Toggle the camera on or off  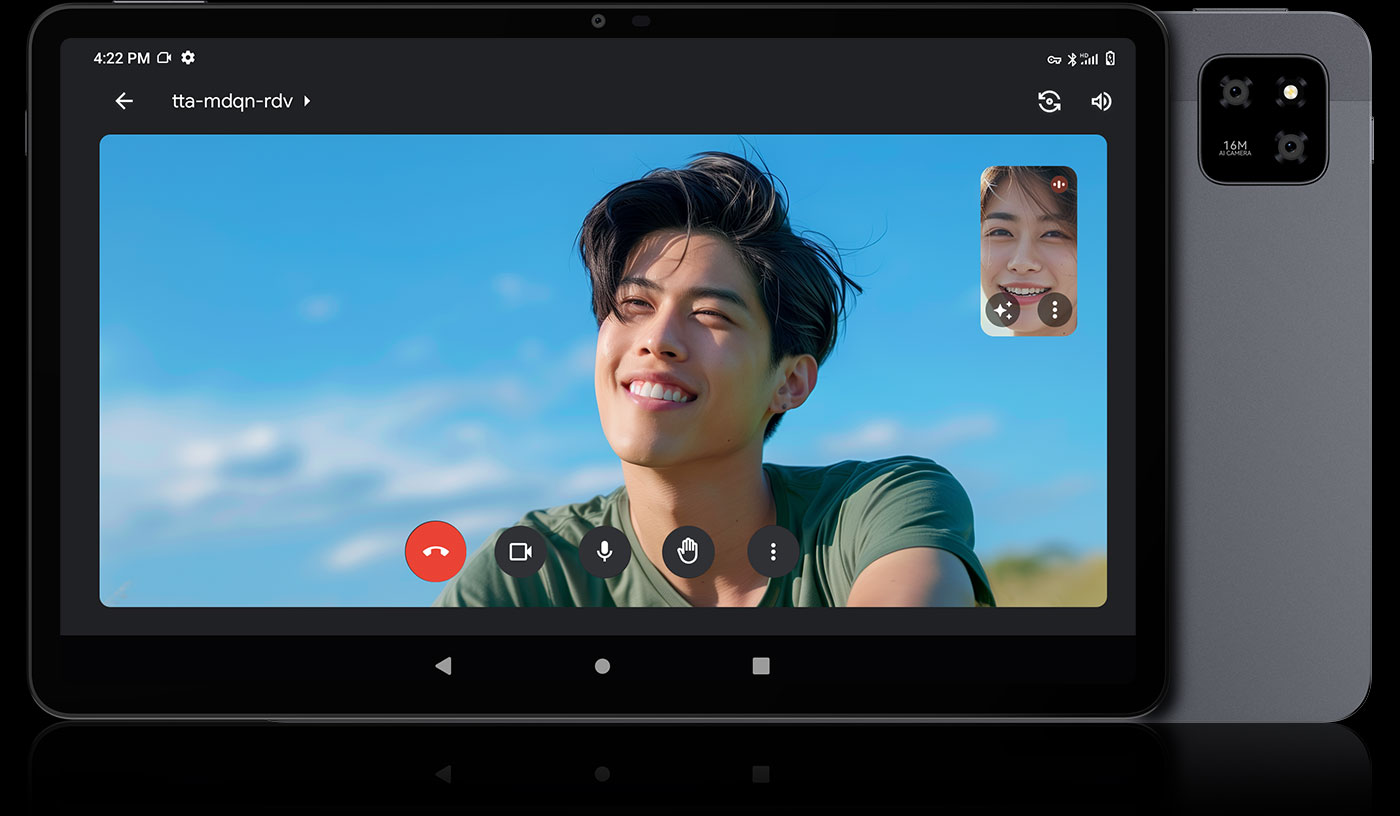coord(520,552)
